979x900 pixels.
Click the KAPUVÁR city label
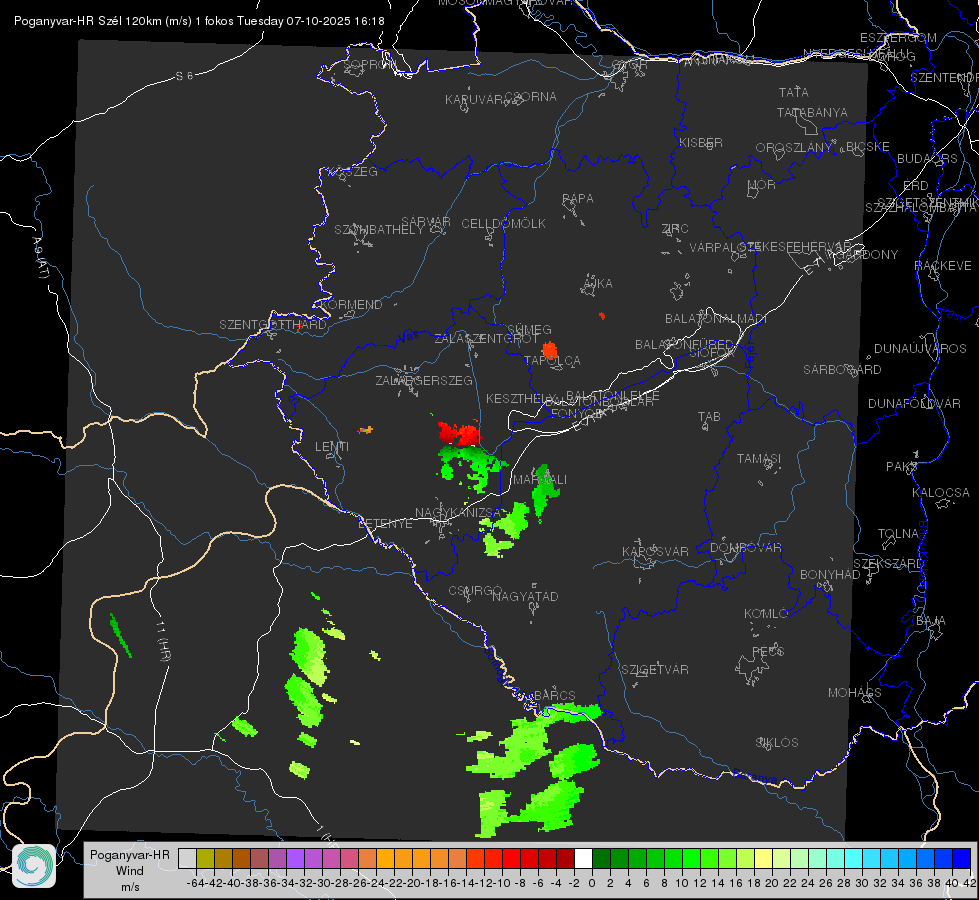coord(475,100)
